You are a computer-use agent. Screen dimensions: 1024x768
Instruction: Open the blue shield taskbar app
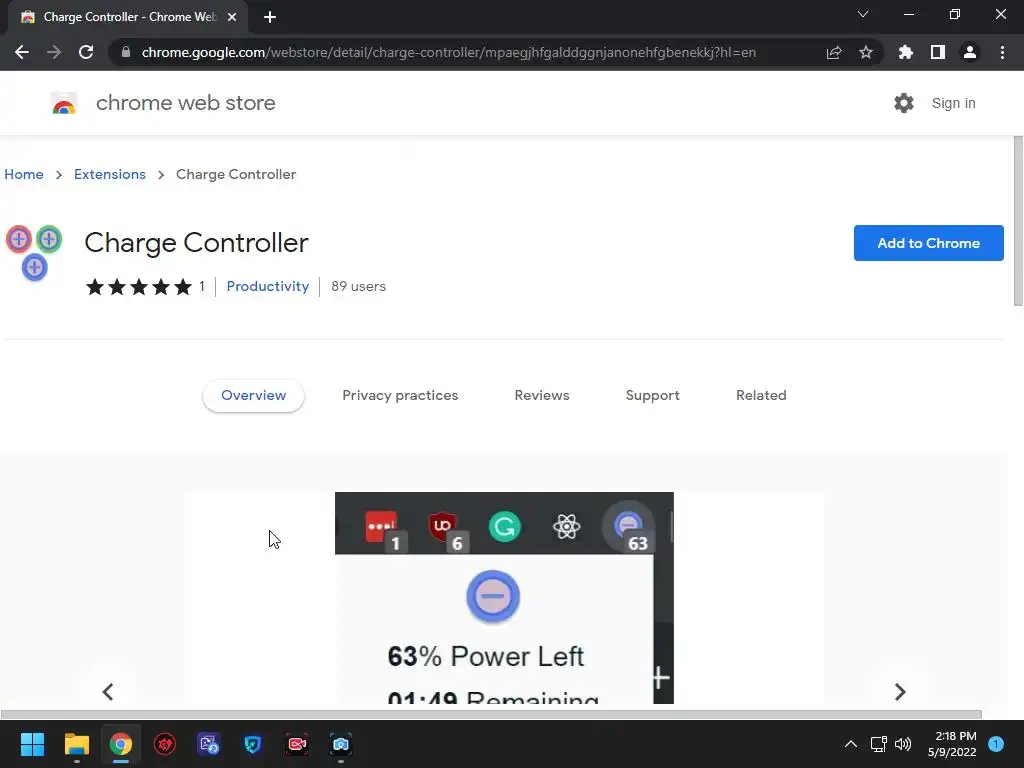[253, 744]
